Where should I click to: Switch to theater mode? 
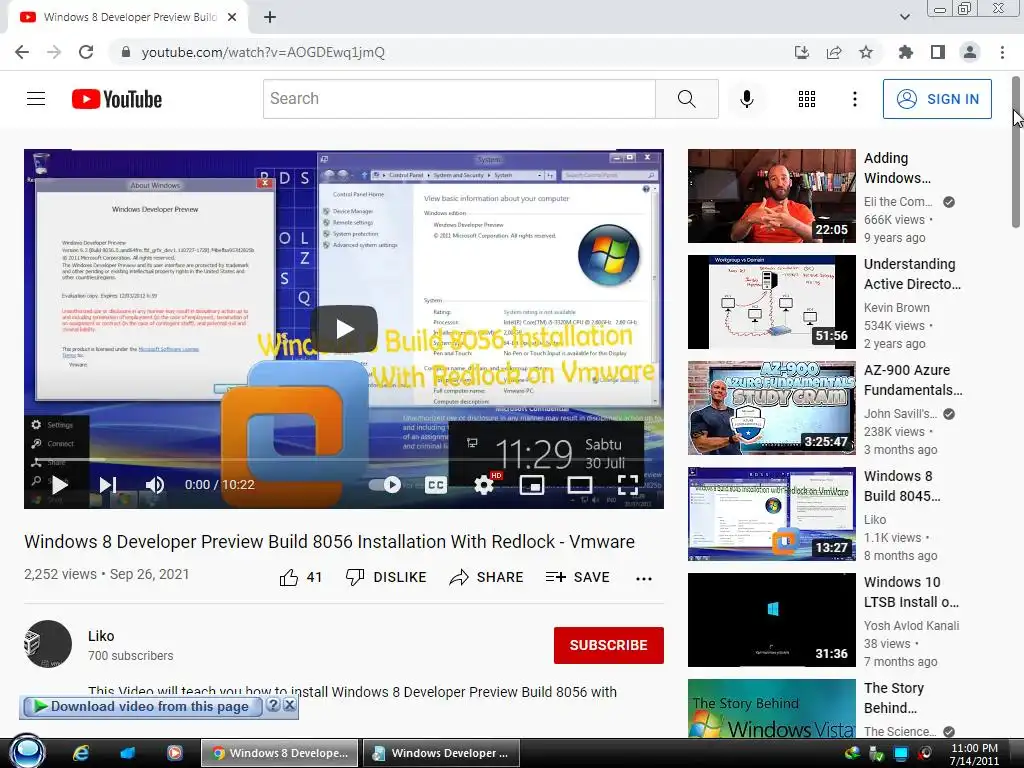pos(580,485)
